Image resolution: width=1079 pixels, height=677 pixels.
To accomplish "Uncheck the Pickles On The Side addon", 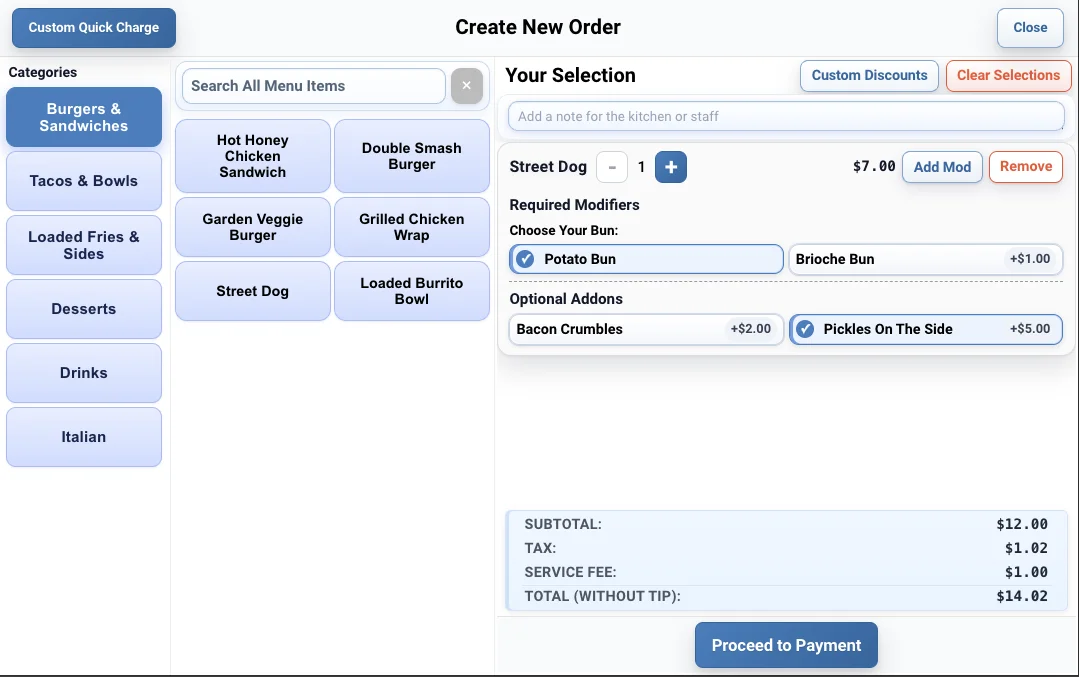I will [x=926, y=330].
